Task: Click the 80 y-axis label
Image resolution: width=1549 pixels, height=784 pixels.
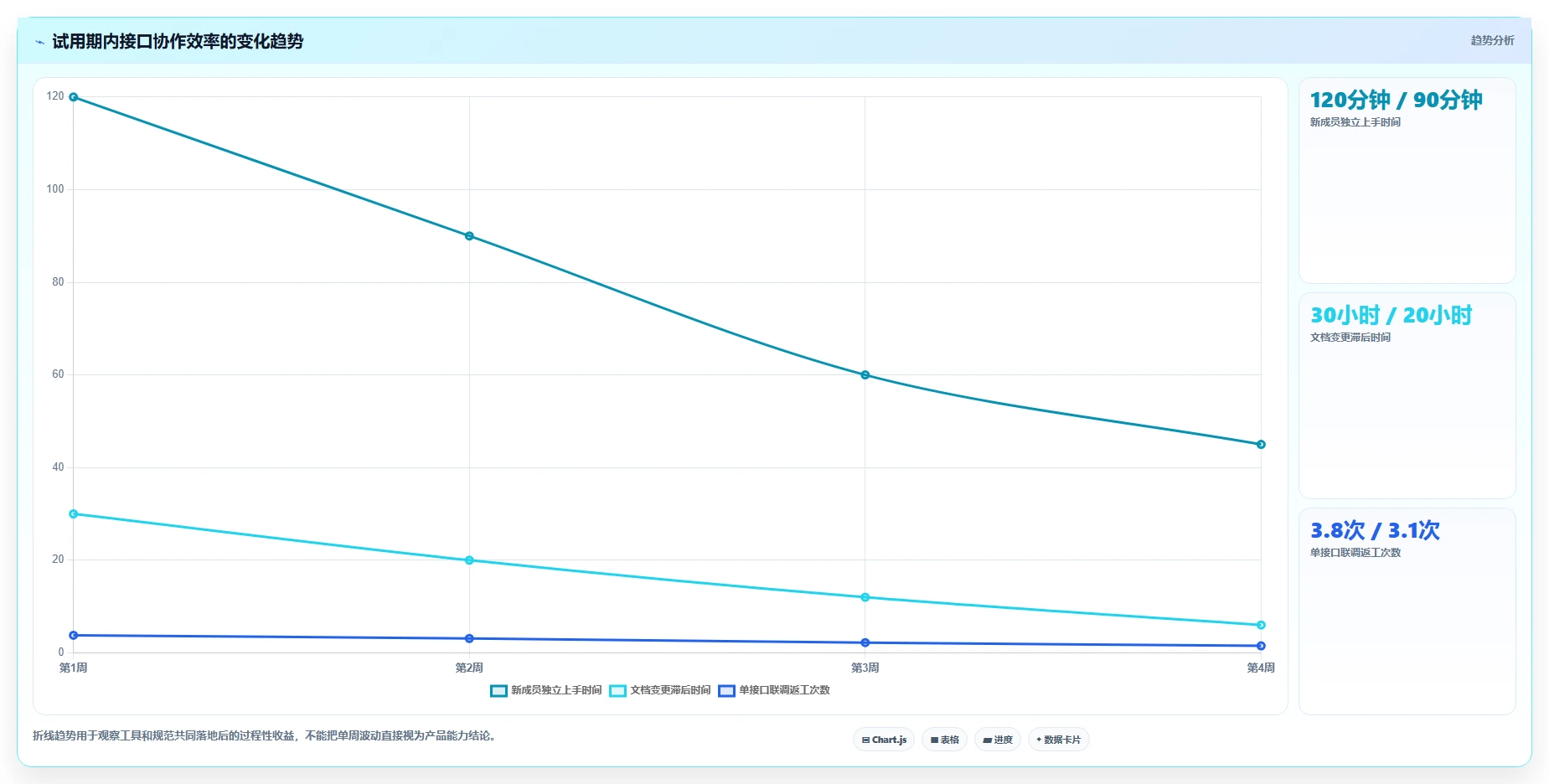Action: [x=58, y=282]
